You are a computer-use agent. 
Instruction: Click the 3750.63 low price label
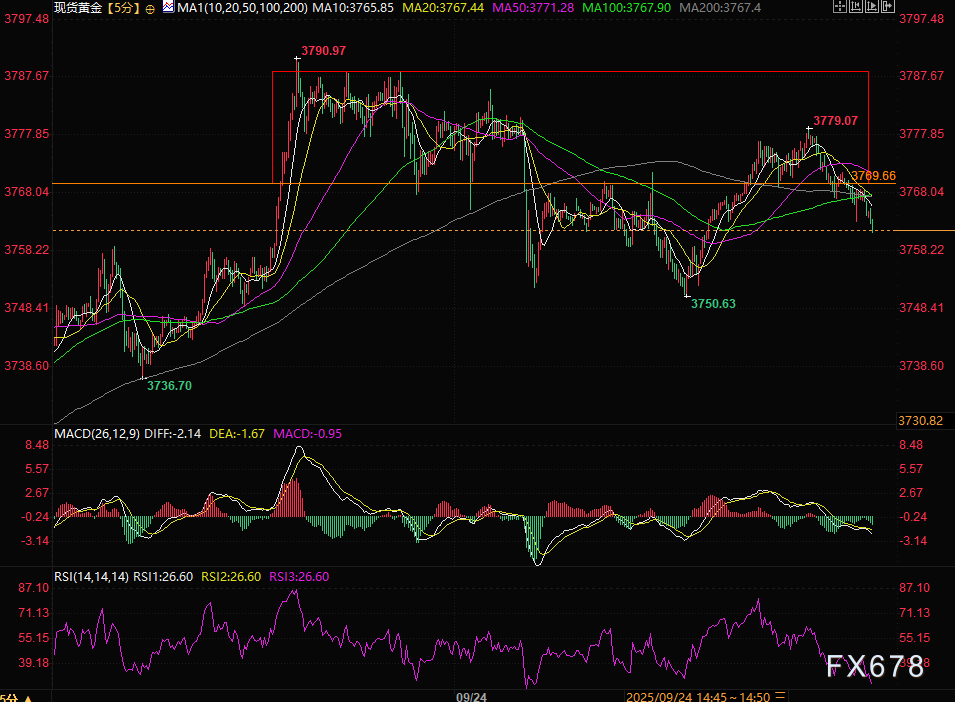(x=713, y=303)
